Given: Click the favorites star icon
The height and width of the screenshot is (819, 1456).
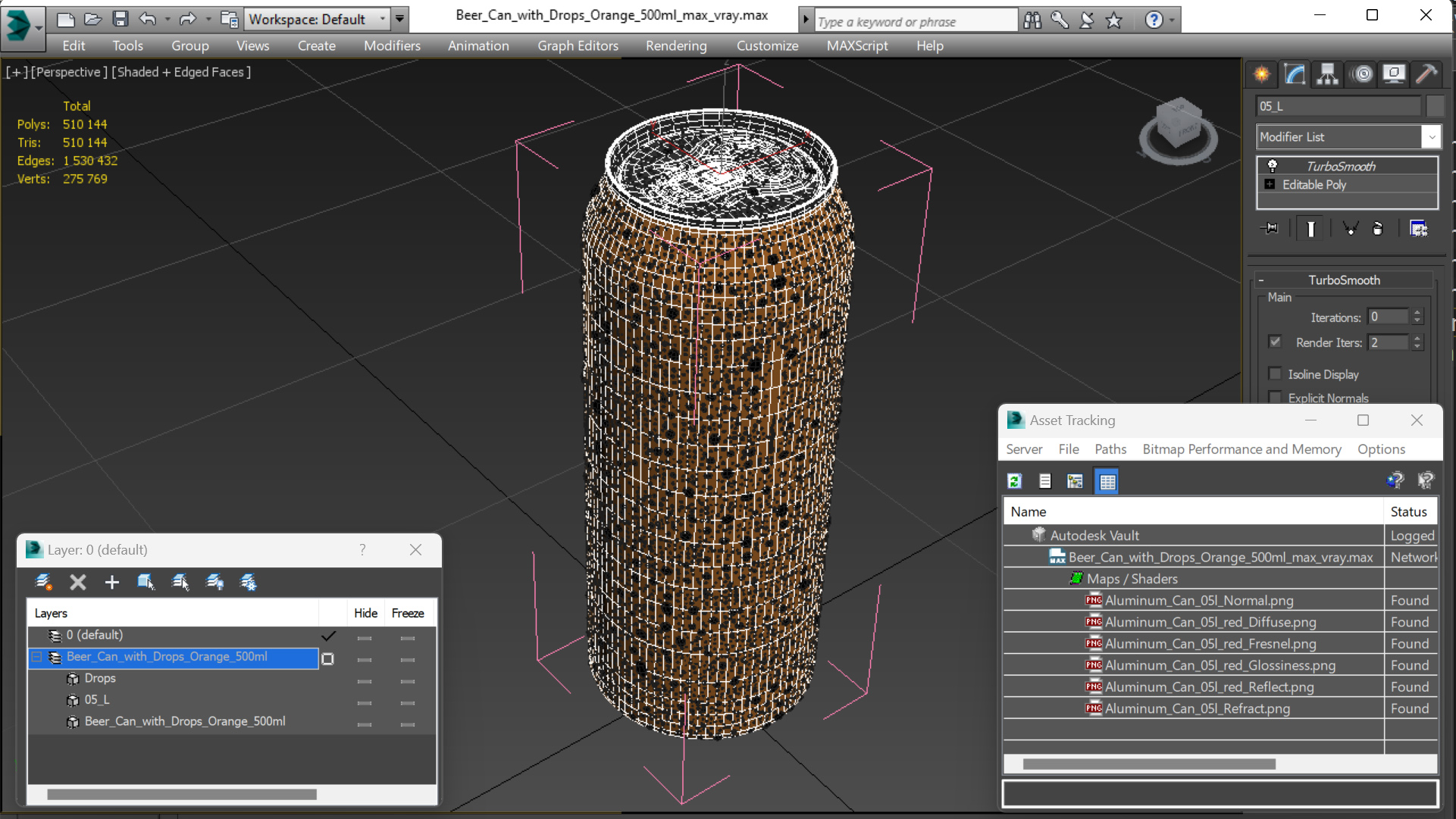Looking at the screenshot, I should [x=1113, y=20].
